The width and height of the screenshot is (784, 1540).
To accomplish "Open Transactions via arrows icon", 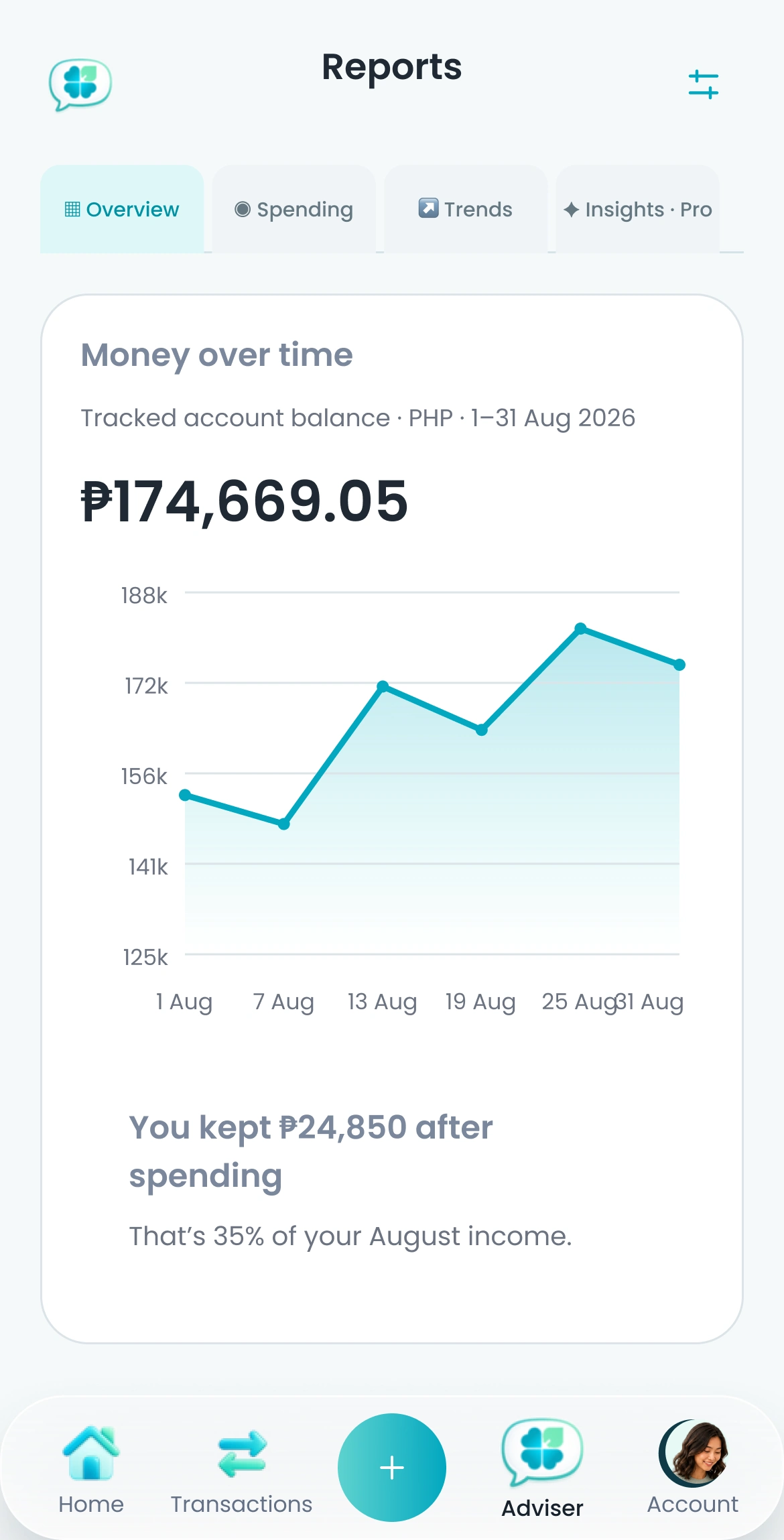I will point(242,1454).
